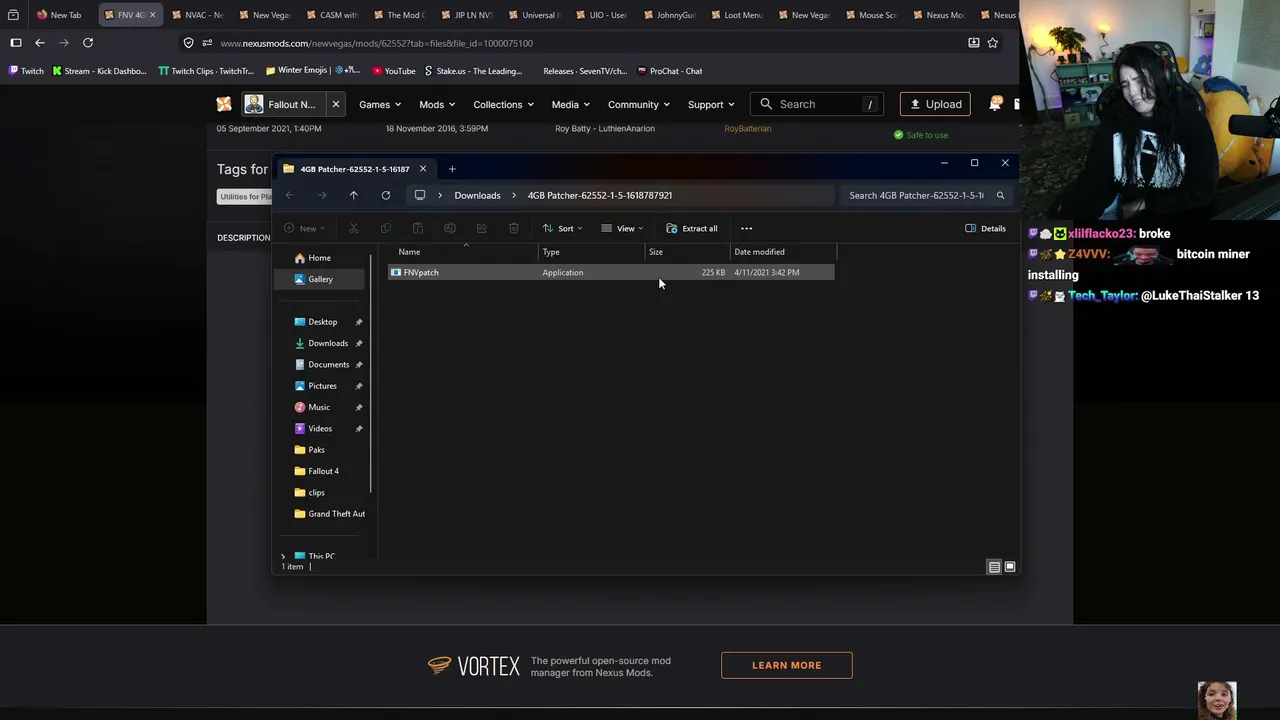Click the PC icon in address bar
Image resolution: width=1280 pixels, height=720 pixels.
click(420, 195)
